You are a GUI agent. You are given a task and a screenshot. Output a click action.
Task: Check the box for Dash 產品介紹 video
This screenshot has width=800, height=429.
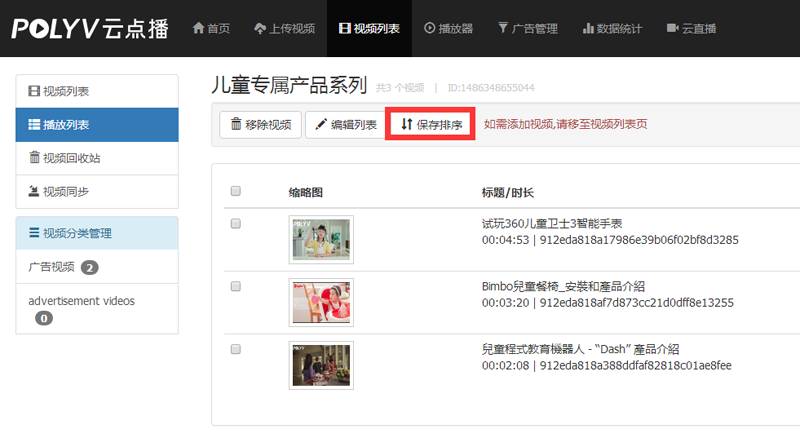[x=236, y=349]
